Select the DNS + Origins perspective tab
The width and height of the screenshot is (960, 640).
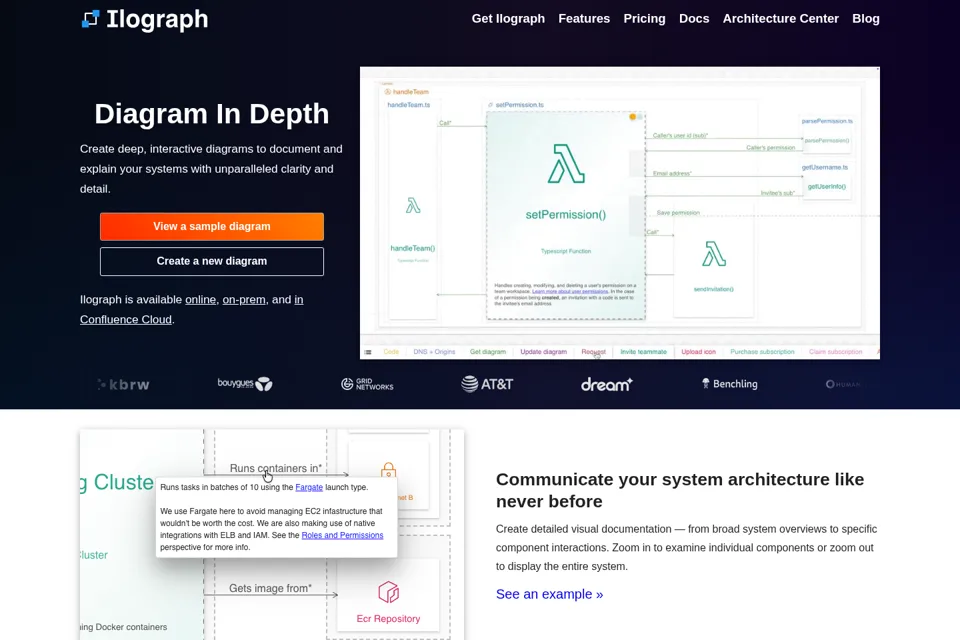434,352
